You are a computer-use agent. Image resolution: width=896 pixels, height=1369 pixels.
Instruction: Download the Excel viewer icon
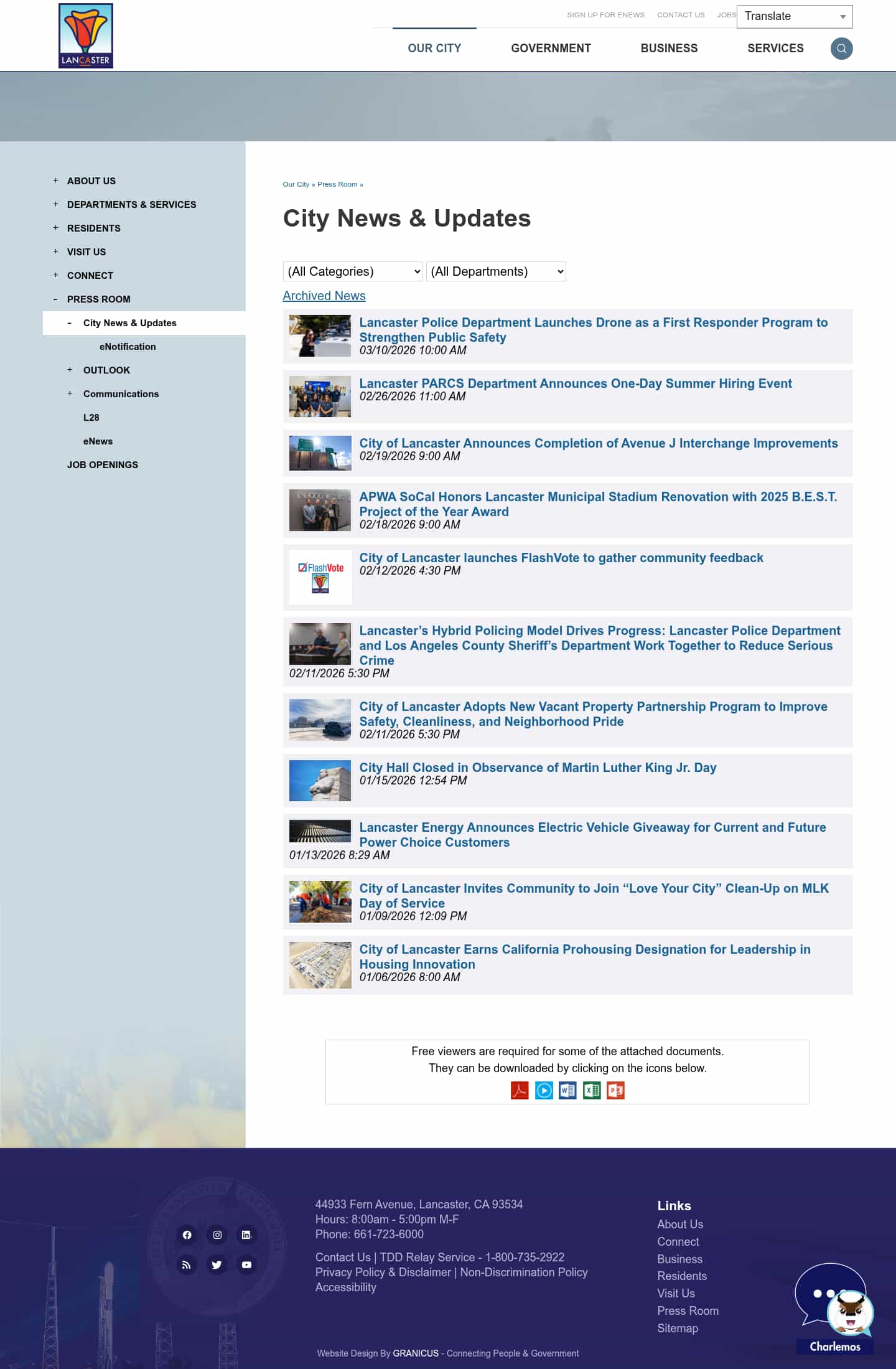(x=592, y=1091)
